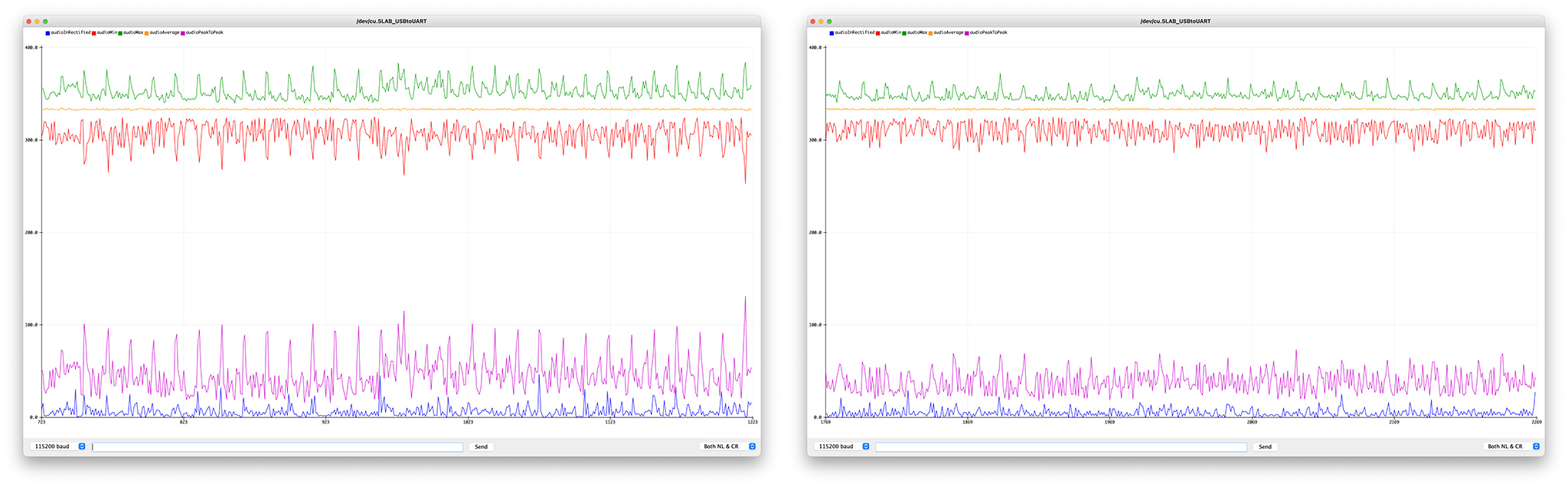1568x487 pixels.
Task: Click x-axis tick label 1023
Action: coord(468,423)
